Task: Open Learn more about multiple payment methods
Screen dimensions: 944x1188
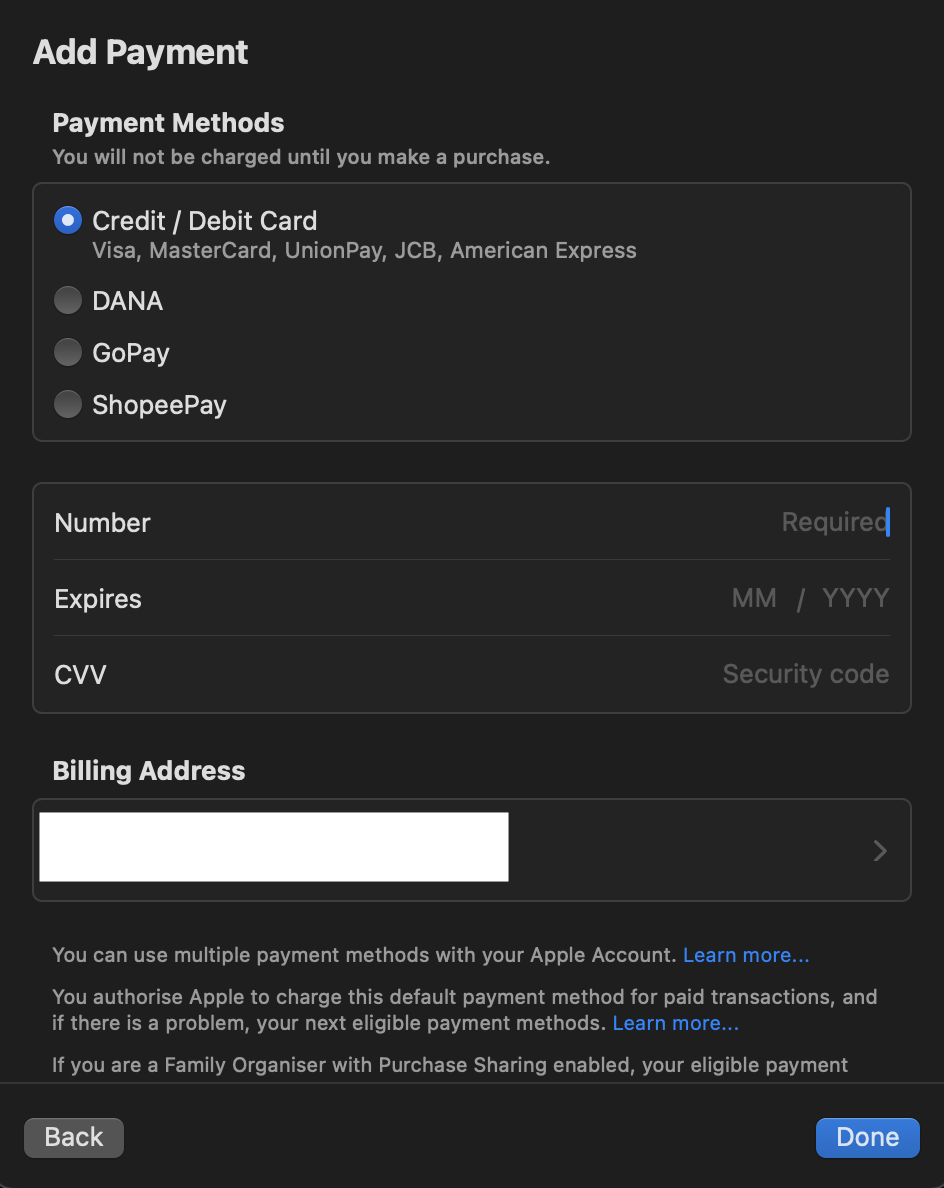Action: (x=746, y=955)
